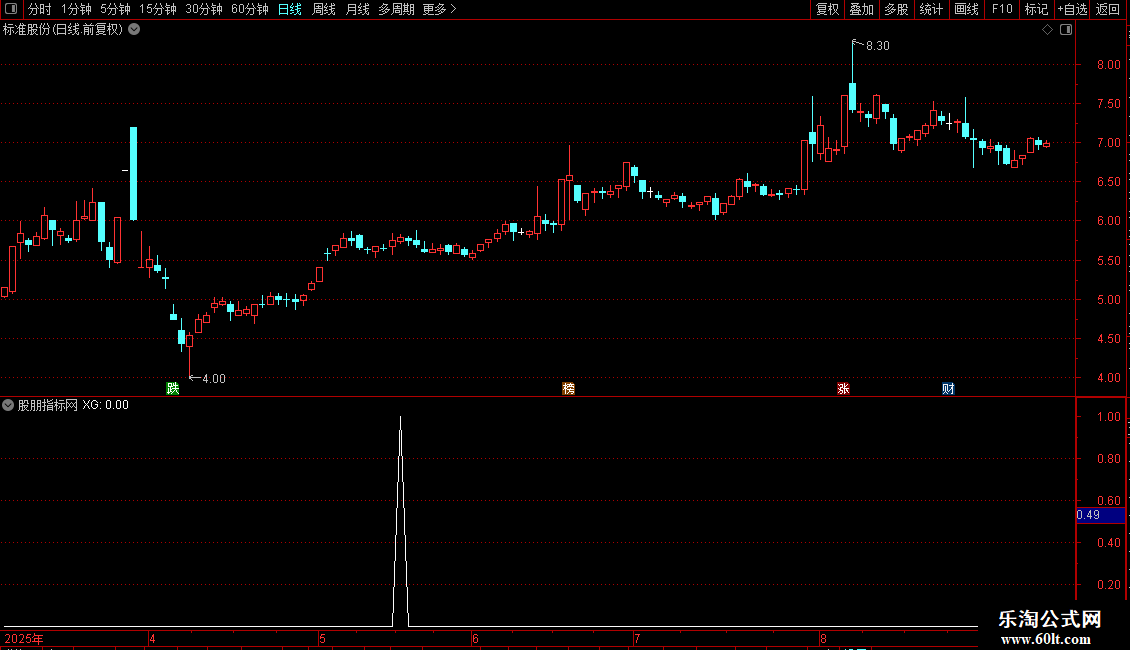Select the 日线 daily period
The height and width of the screenshot is (650, 1130).
click(290, 9)
